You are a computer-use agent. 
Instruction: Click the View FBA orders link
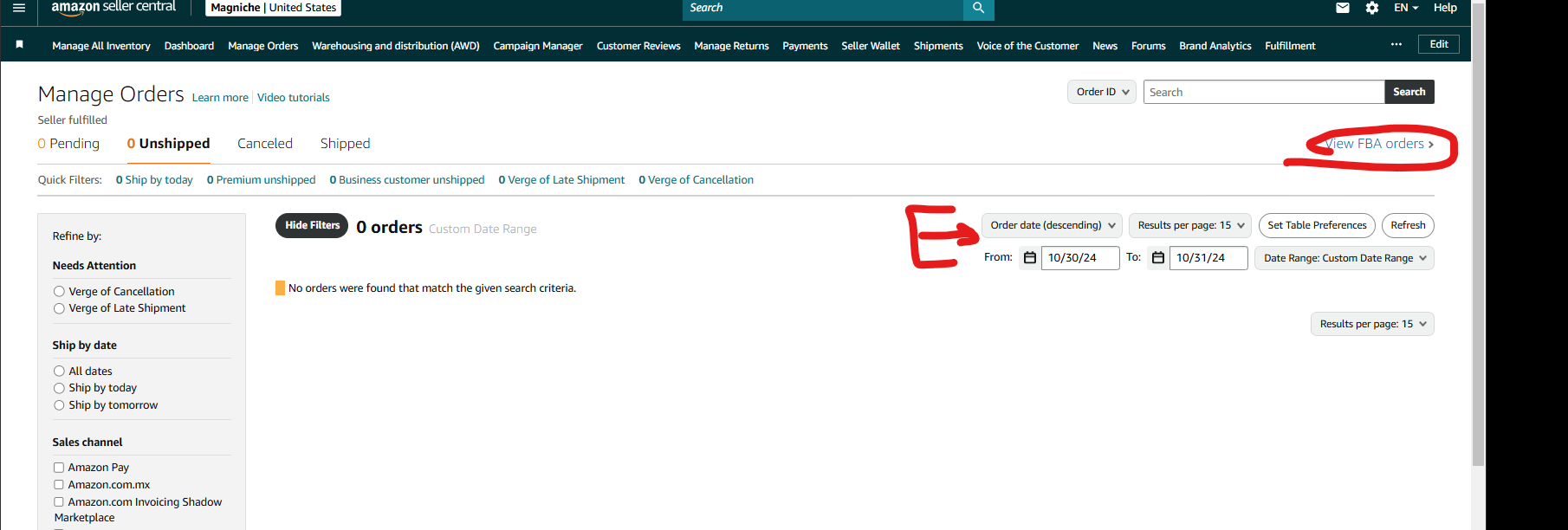coord(1379,144)
